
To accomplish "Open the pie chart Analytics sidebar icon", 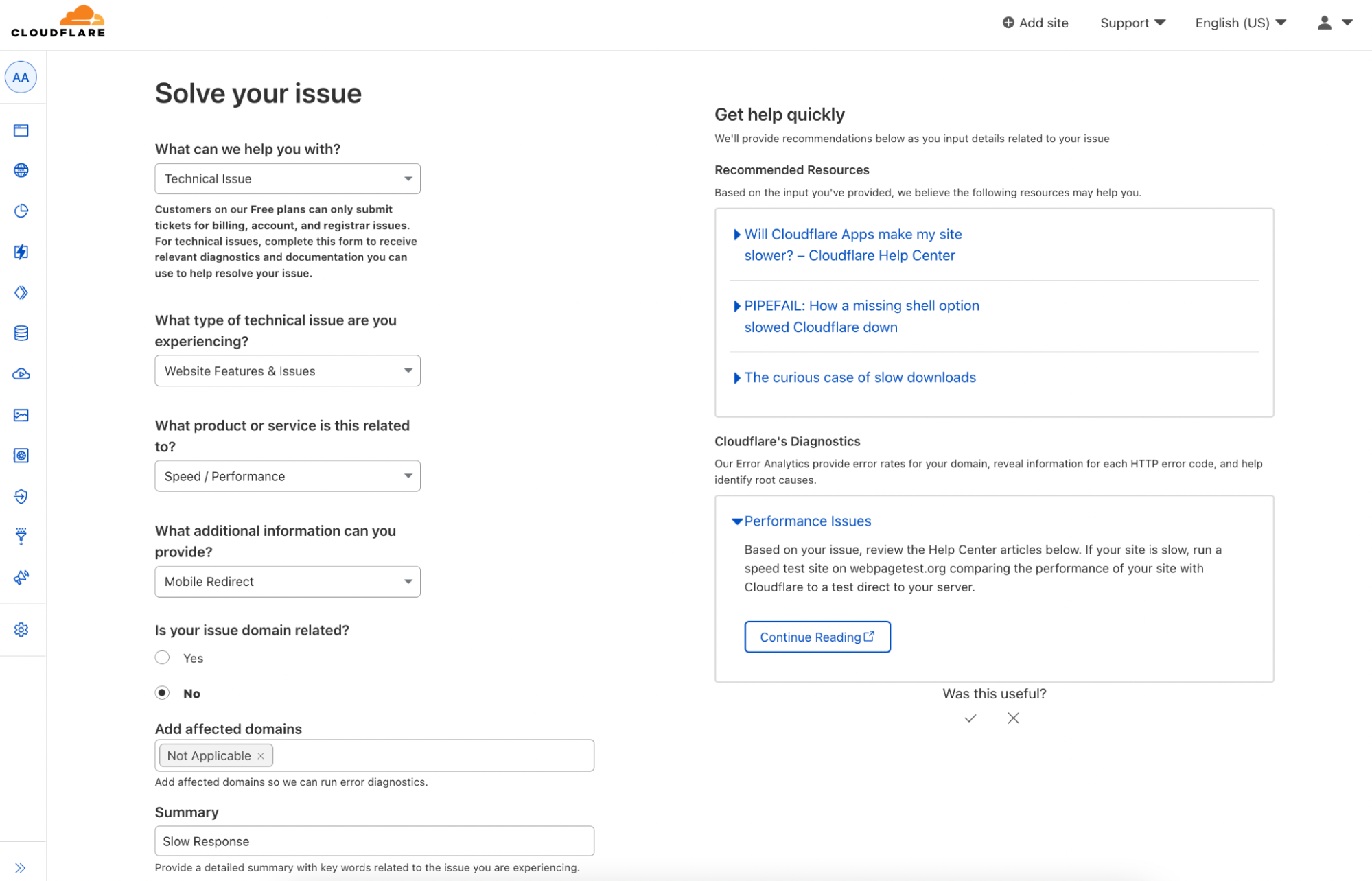I will (21, 211).
